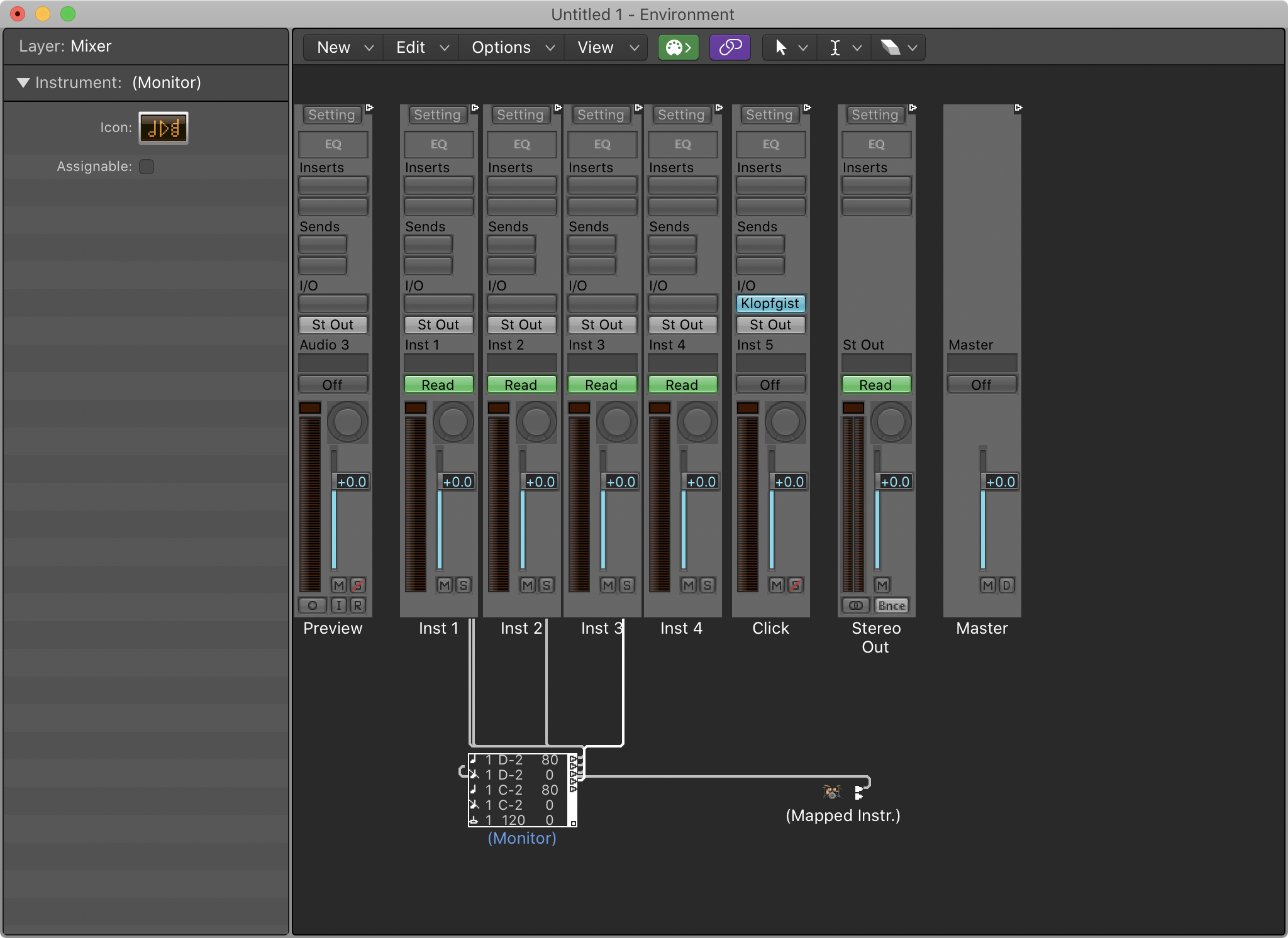The width and height of the screenshot is (1288, 938).
Task: Enable the Assignable checkbox
Action: 147,167
